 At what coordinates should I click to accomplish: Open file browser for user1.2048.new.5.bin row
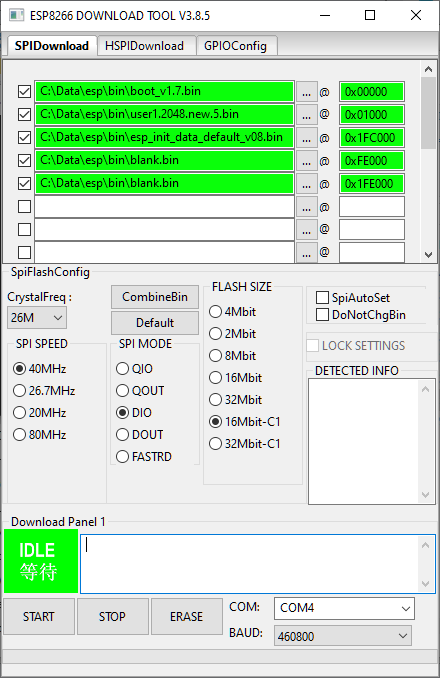pyautogui.click(x=306, y=115)
